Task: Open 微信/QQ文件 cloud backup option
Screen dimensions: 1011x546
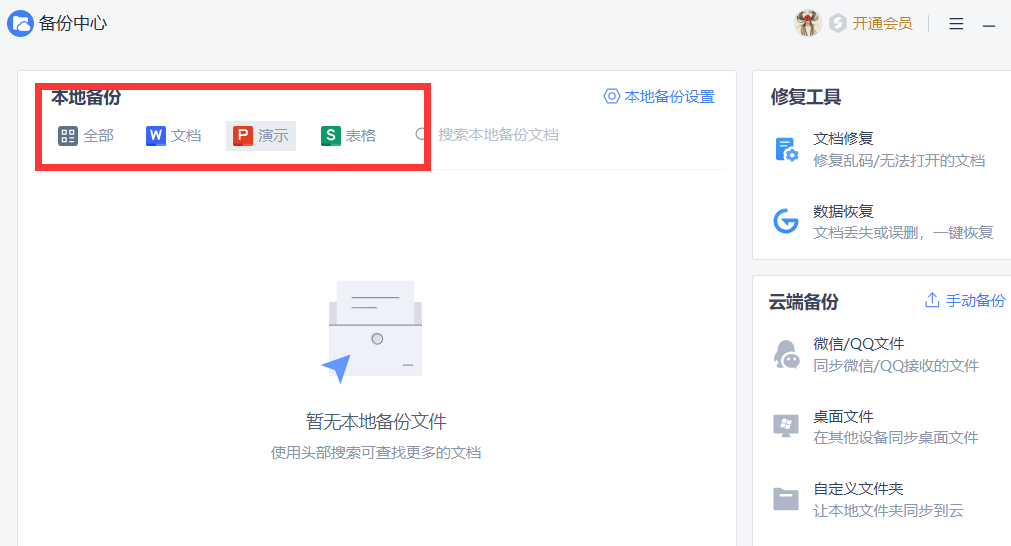Action: pos(877,355)
